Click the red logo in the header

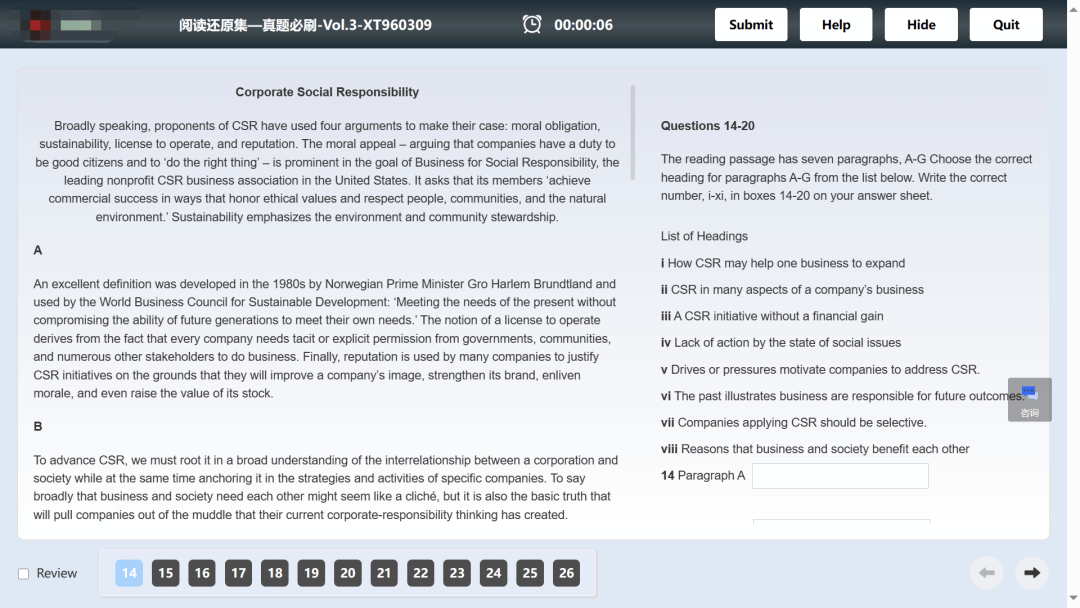pyautogui.click(x=40, y=25)
